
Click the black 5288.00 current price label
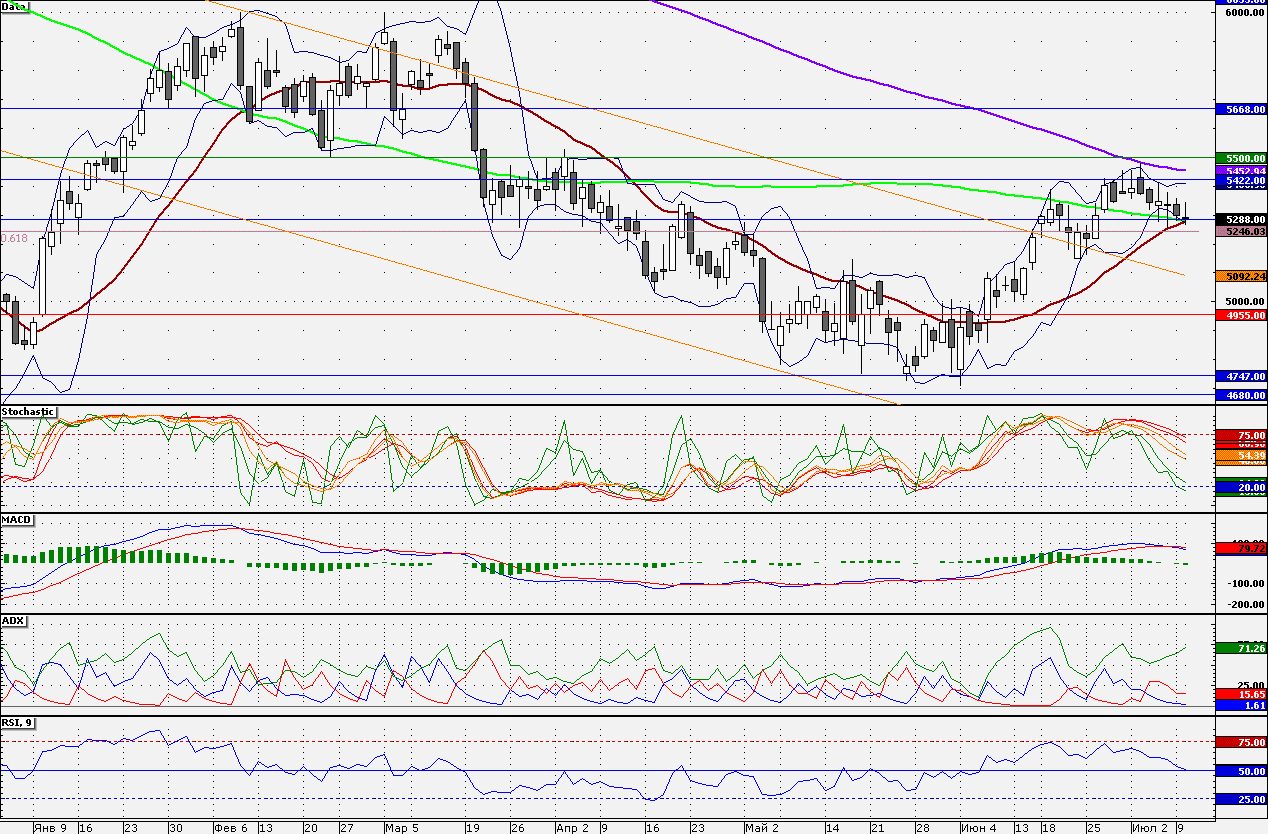[1241, 219]
